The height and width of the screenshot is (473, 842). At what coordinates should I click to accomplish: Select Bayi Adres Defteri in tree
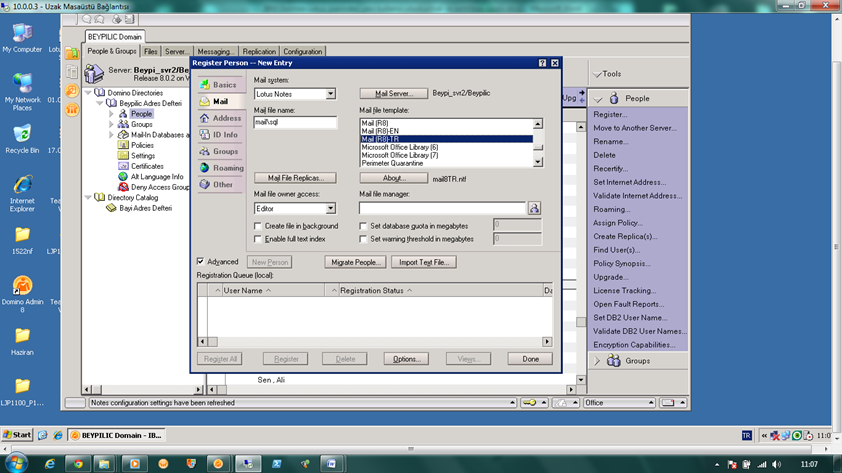(x=145, y=208)
